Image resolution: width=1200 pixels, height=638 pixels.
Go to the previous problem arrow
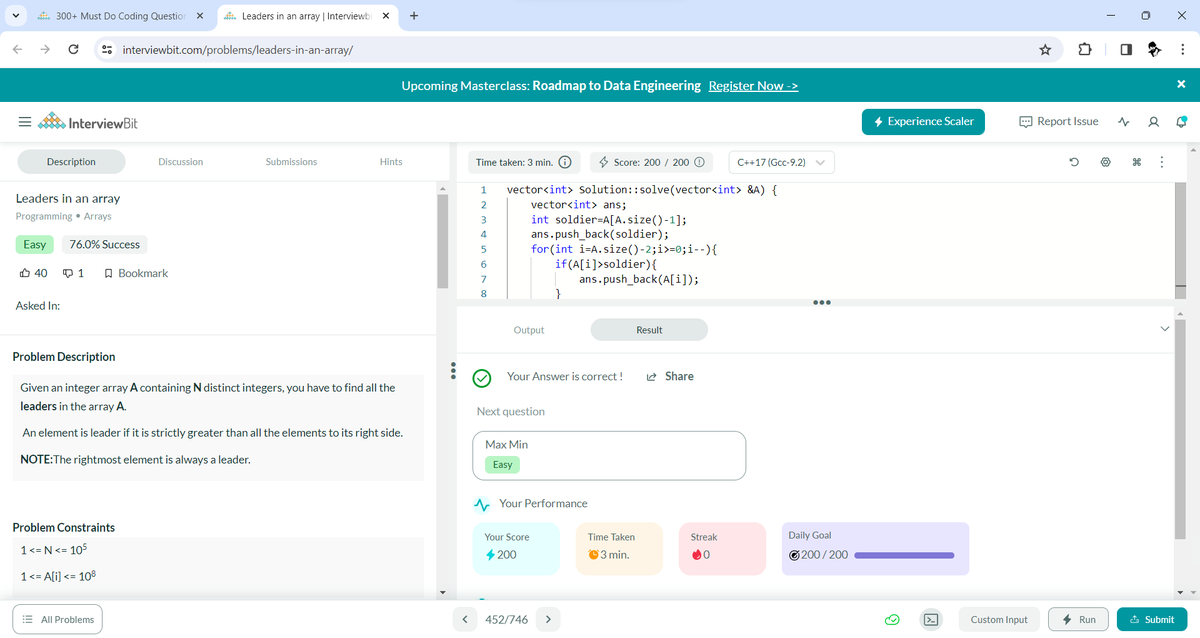pyautogui.click(x=465, y=620)
